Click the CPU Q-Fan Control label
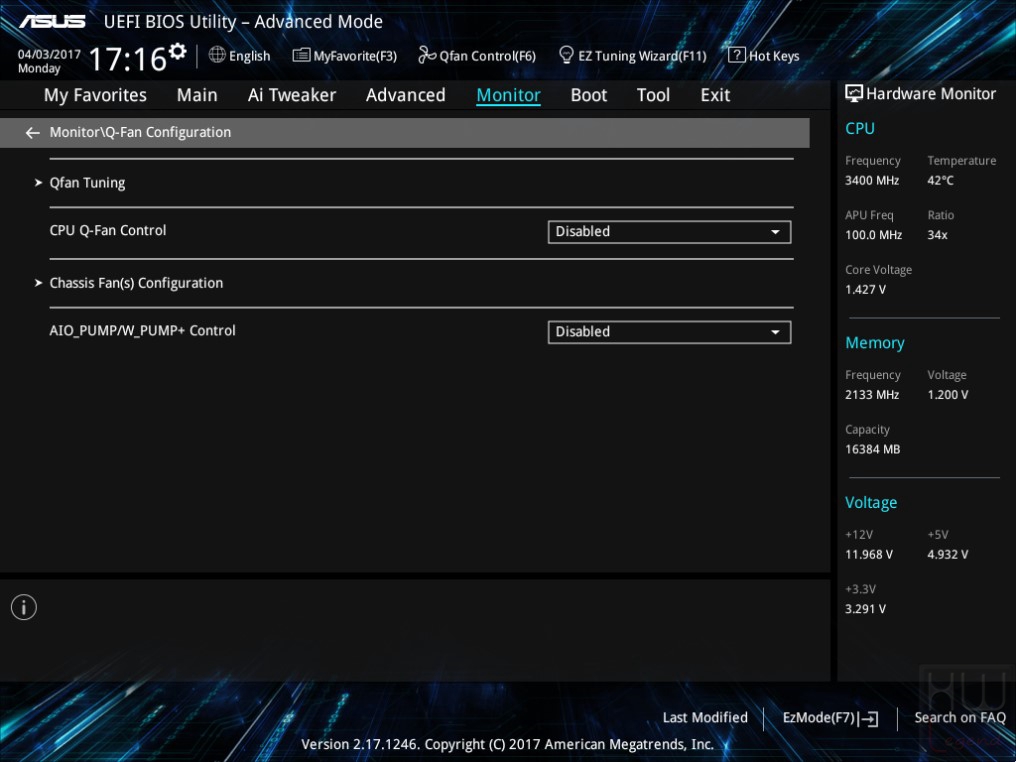Image resolution: width=1016 pixels, height=762 pixels. [108, 231]
